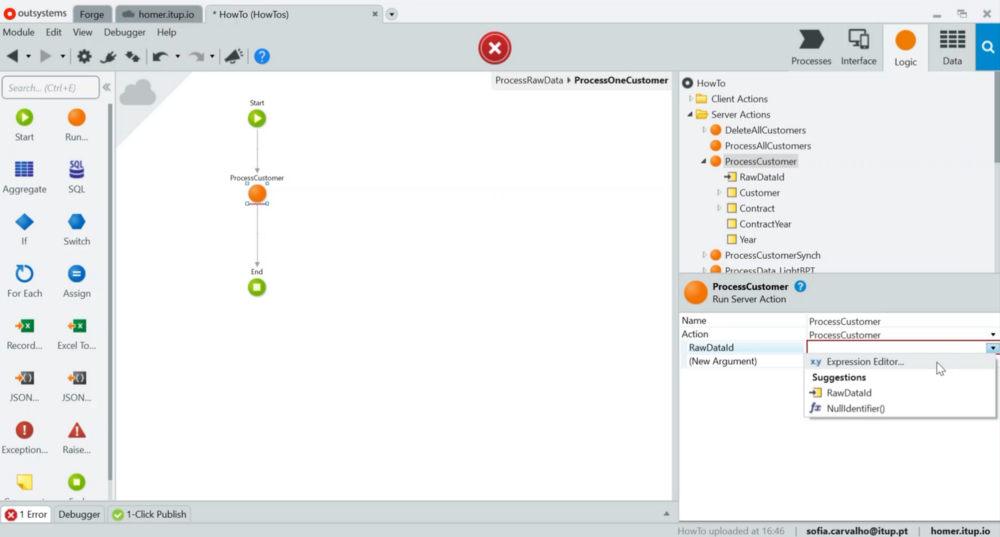Open the Action property dropdown
1000x537 pixels.
992,335
